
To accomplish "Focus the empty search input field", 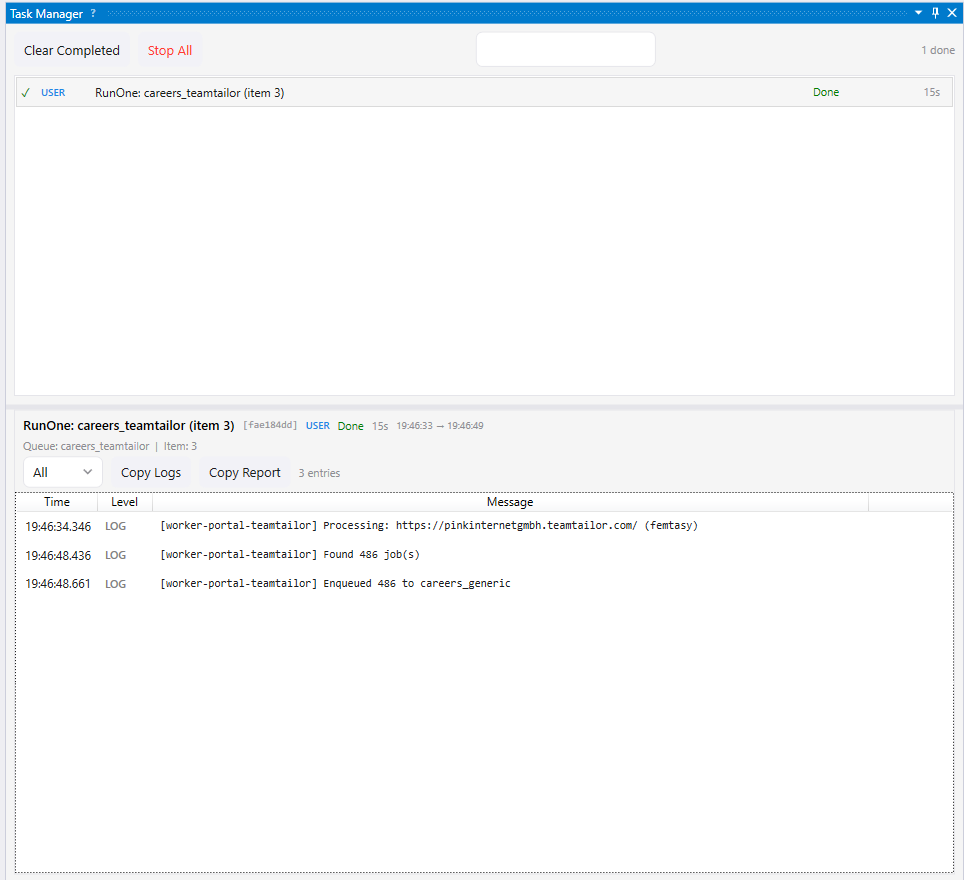I will click(566, 49).
